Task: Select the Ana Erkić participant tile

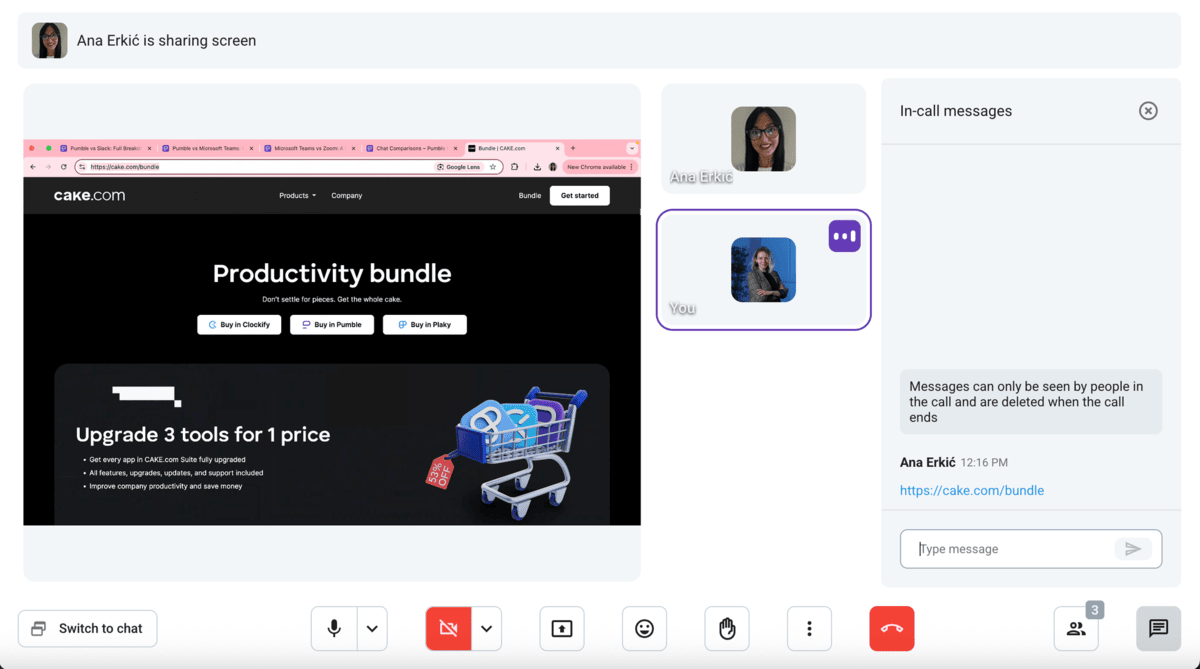Action: point(764,139)
